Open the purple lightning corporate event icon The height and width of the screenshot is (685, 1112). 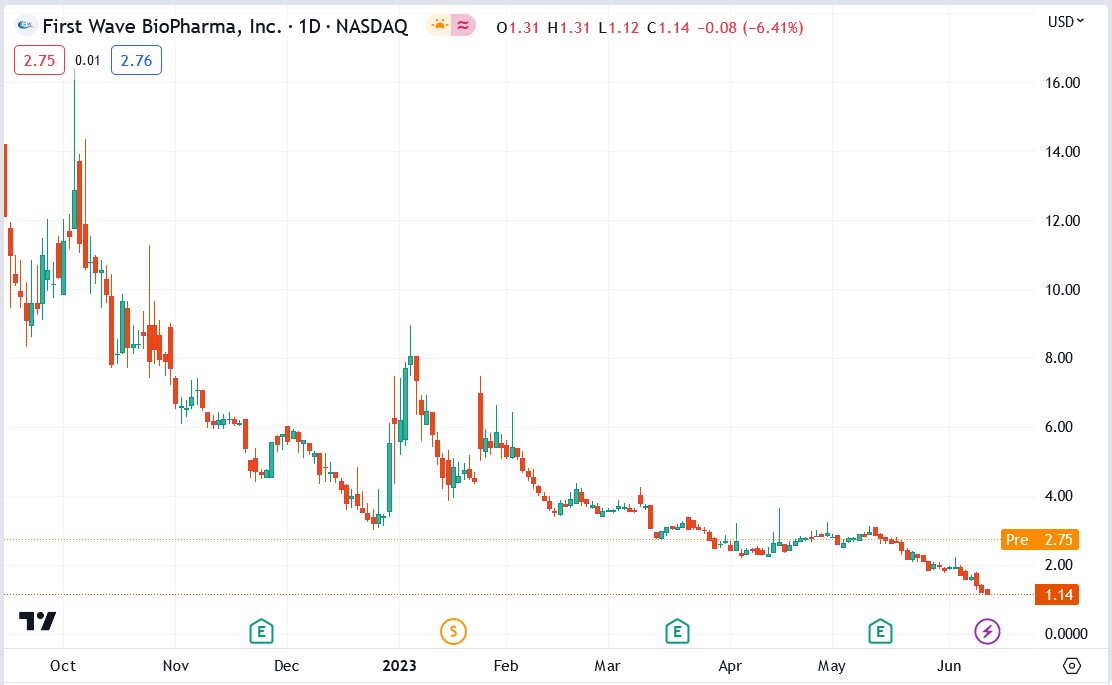pos(987,631)
